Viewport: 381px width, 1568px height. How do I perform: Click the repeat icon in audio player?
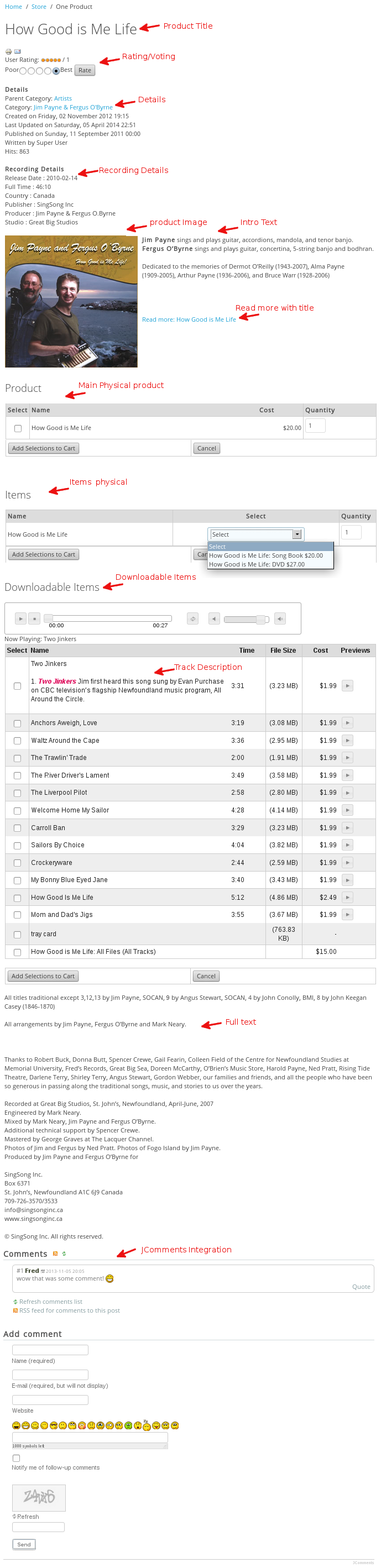pos(192,618)
